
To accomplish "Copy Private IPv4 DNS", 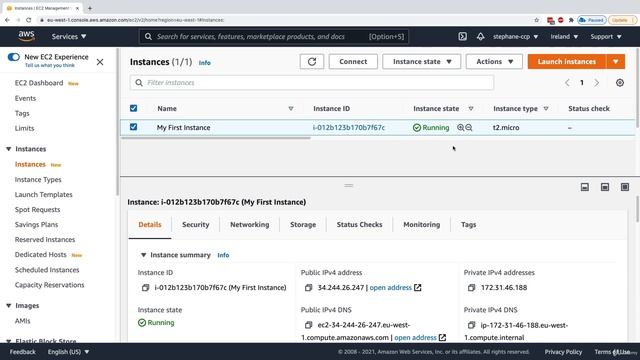I will [x=471, y=325].
